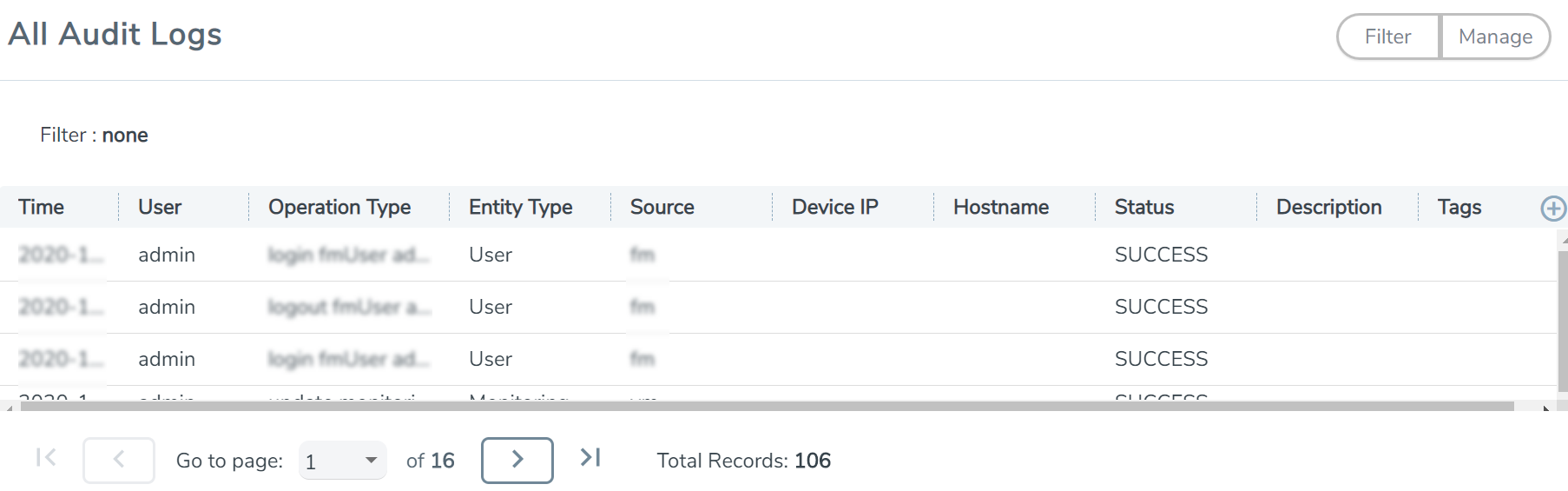Click the Device IP column header
Image resolution: width=1568 pixels, height=491 pixels.
coord(834,208)
